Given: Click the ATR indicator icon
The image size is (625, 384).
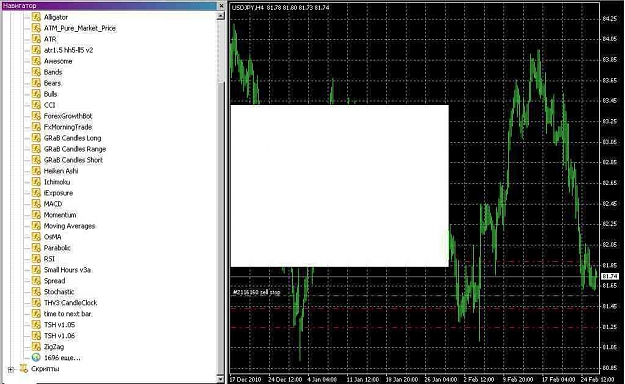Looking at the screenshot, I should coord(36,39).
